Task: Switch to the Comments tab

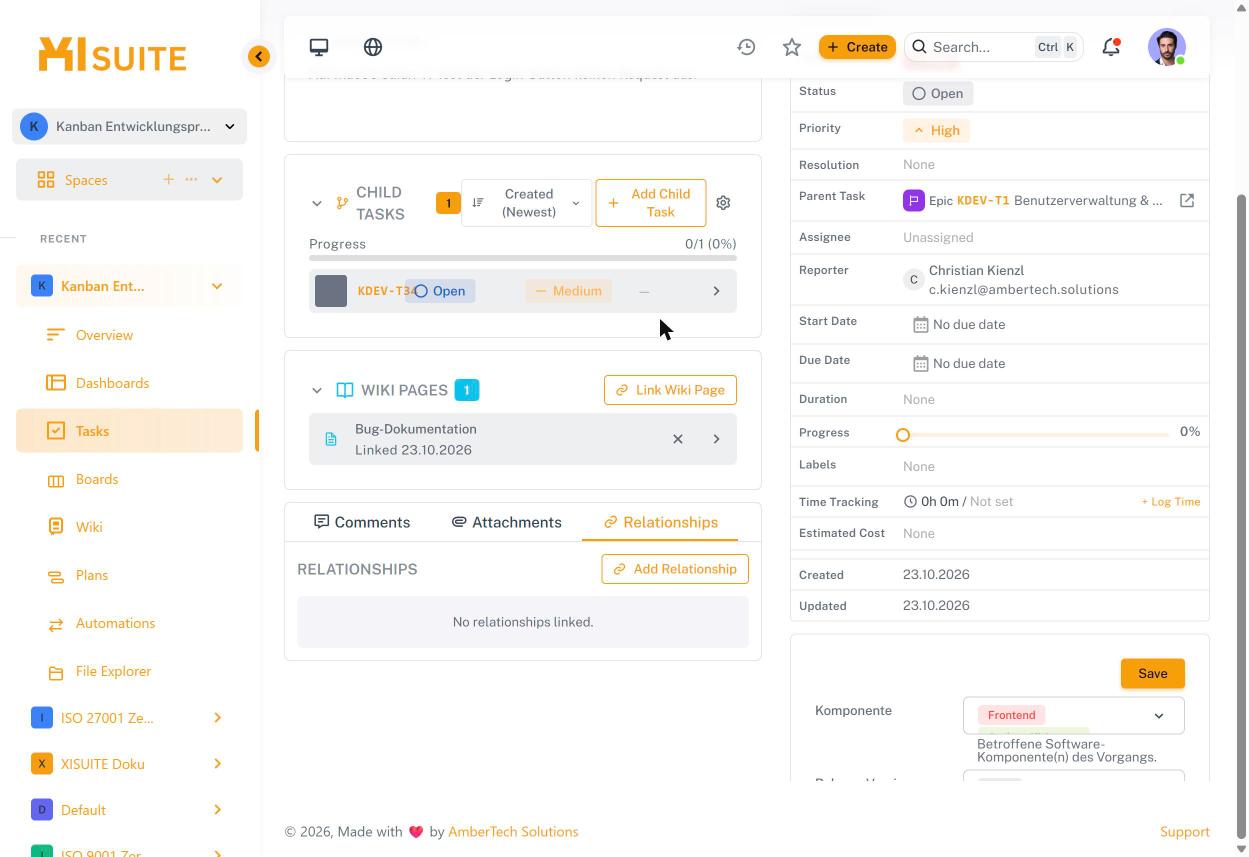Action: point(362,522)
